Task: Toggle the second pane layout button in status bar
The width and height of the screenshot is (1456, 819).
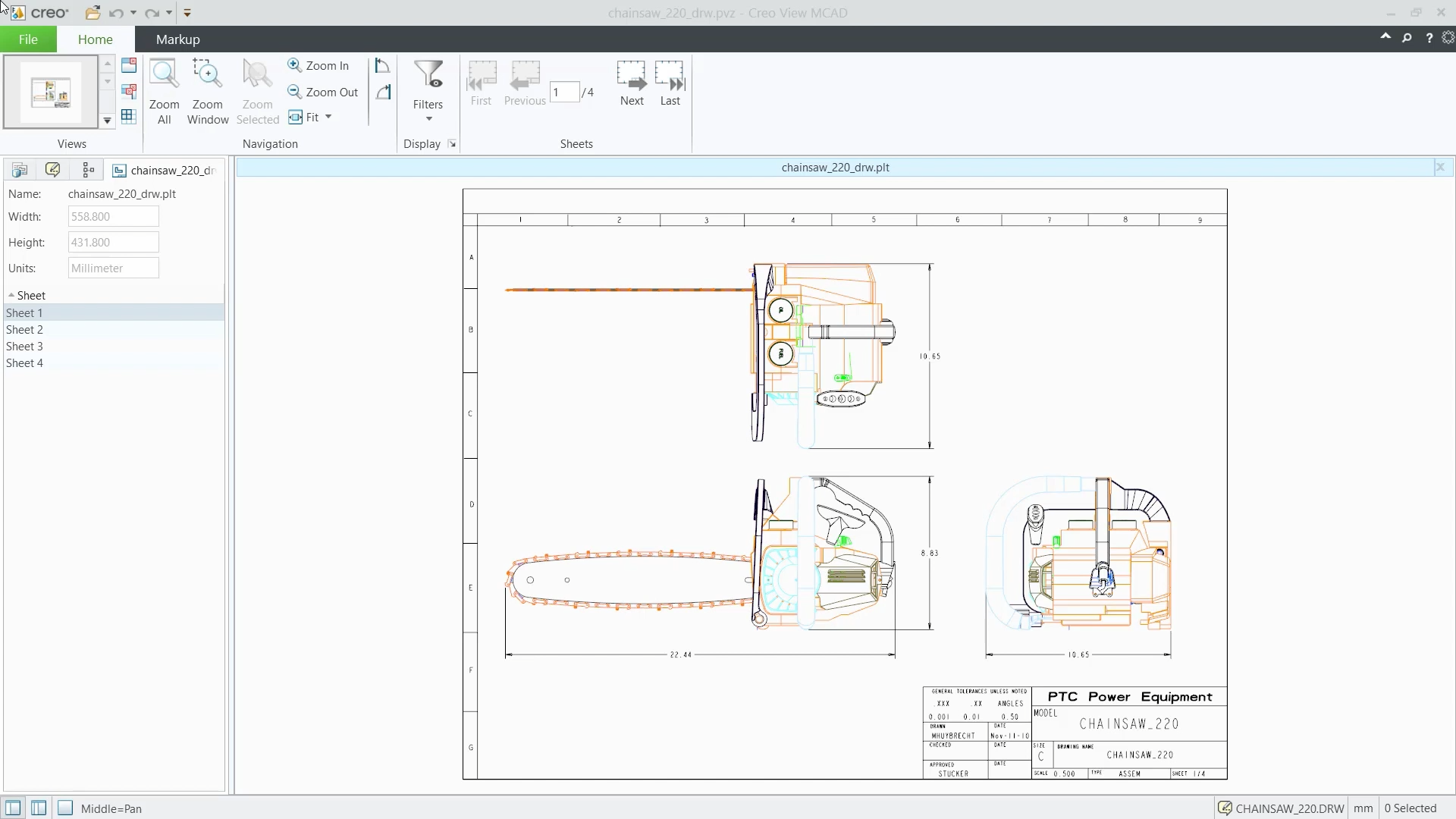Action: click(x=39, y=808)
